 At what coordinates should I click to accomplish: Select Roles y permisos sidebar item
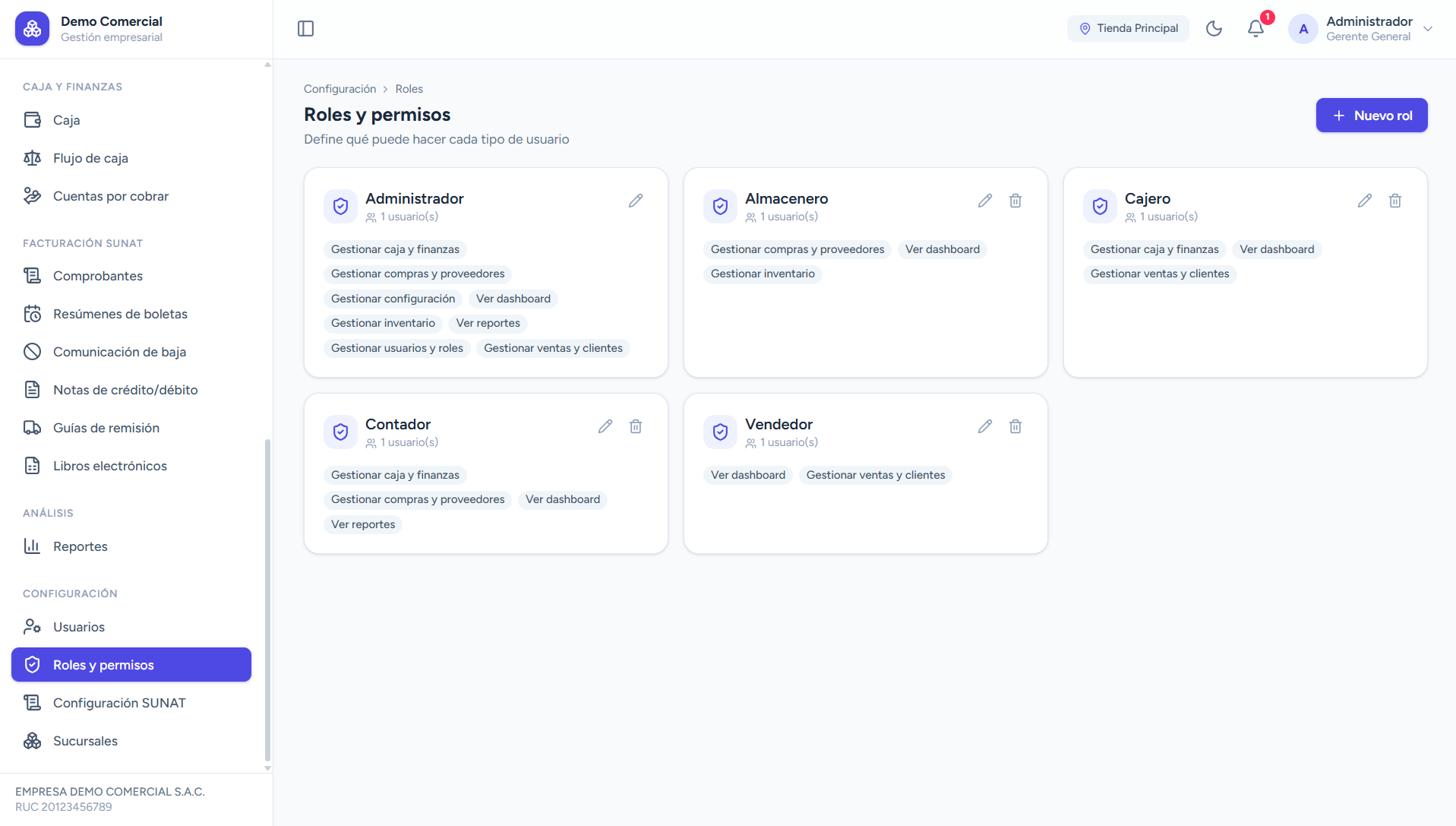(131, 665)
